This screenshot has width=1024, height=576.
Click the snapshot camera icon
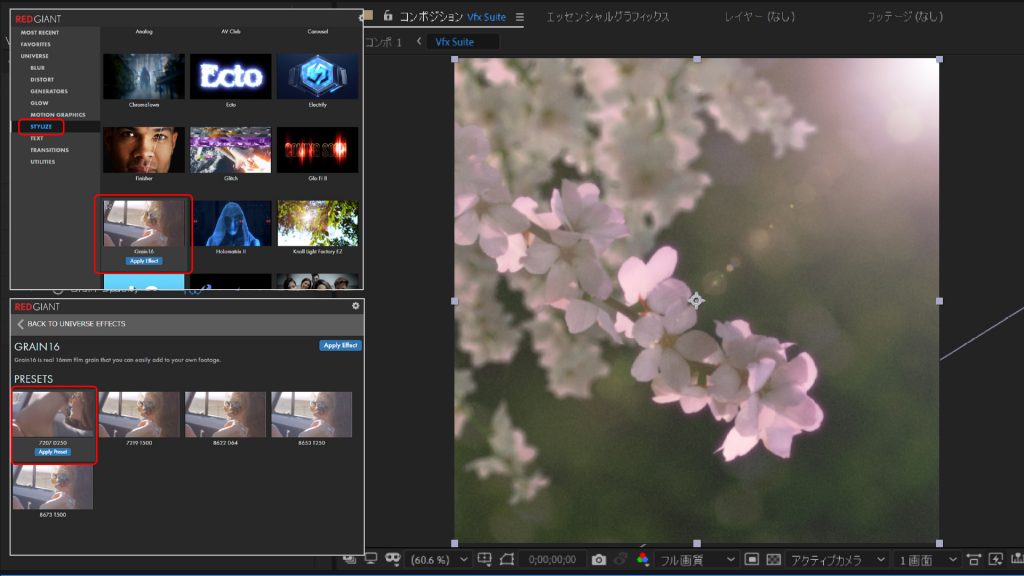click(599, 559)
